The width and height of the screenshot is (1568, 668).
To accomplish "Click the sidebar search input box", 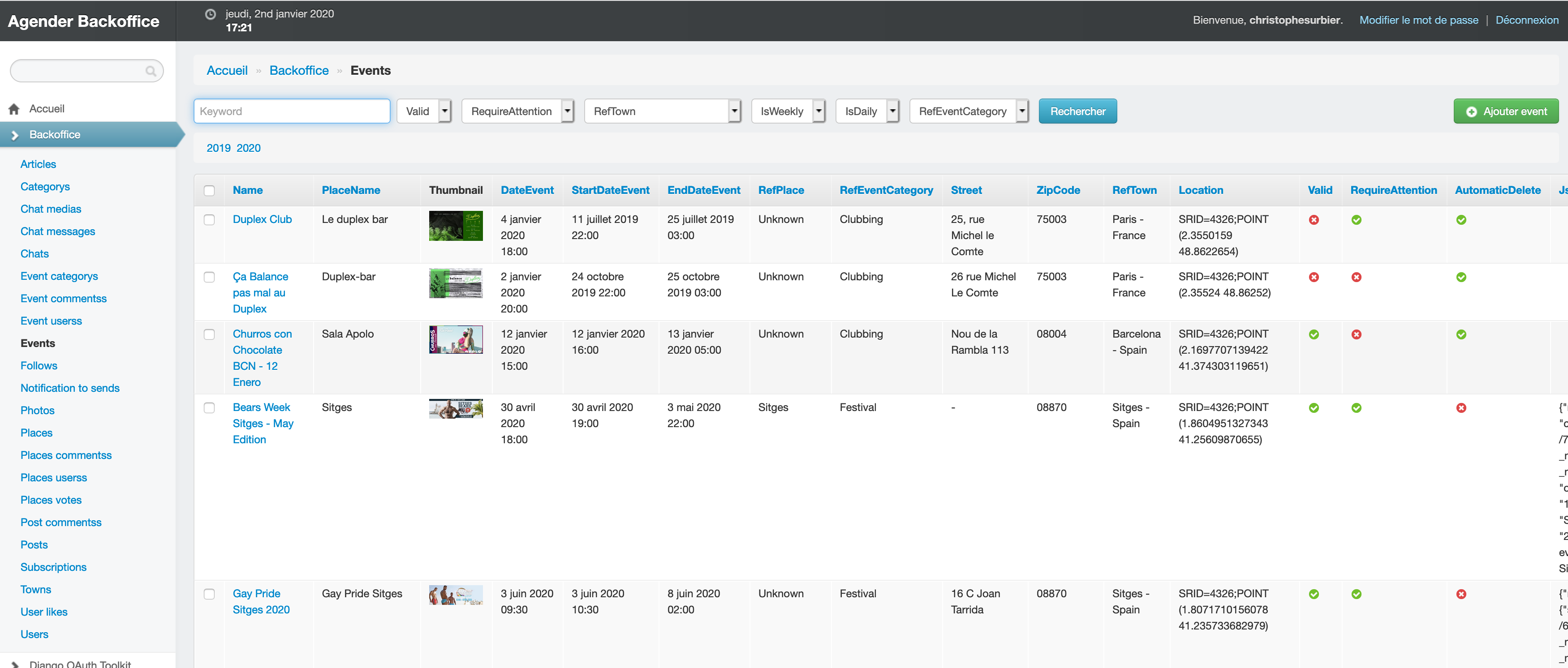I will click(x=86, y=71).
